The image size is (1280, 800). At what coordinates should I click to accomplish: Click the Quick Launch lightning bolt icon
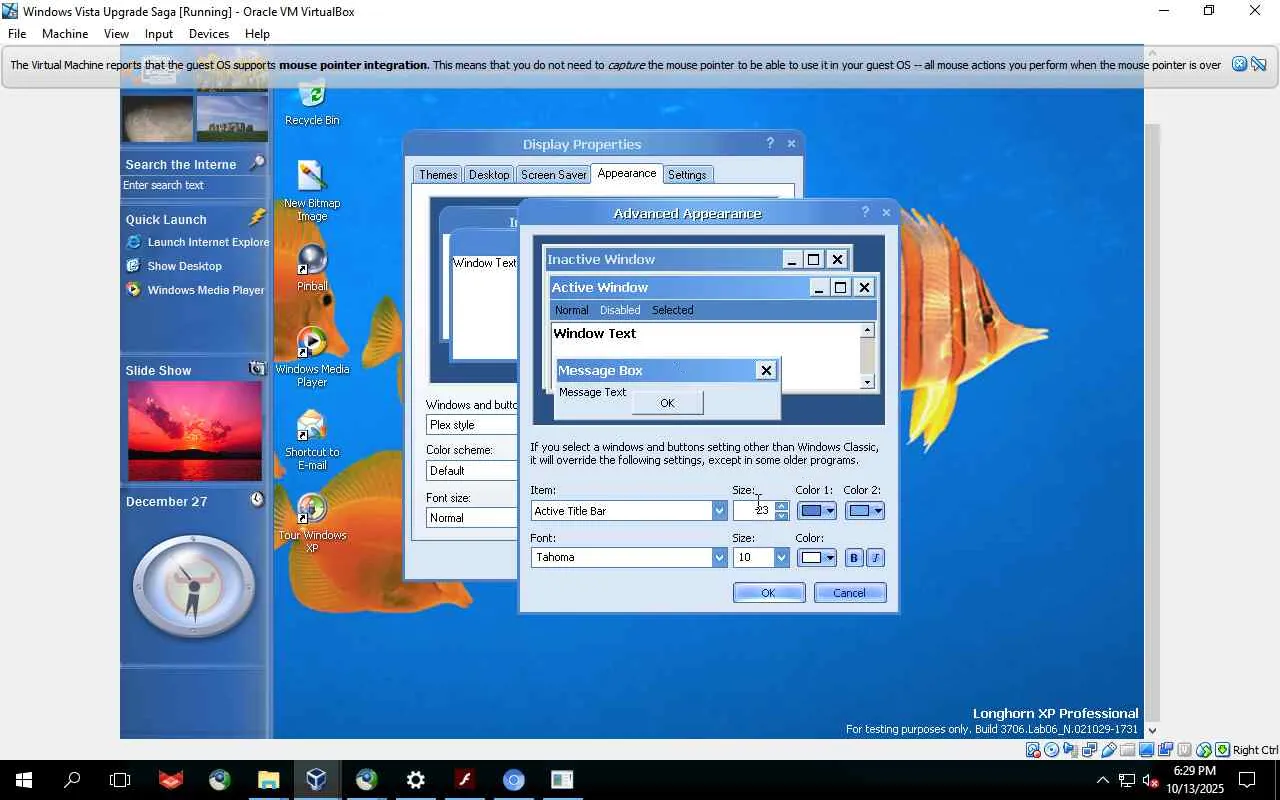tap(257, 218)
